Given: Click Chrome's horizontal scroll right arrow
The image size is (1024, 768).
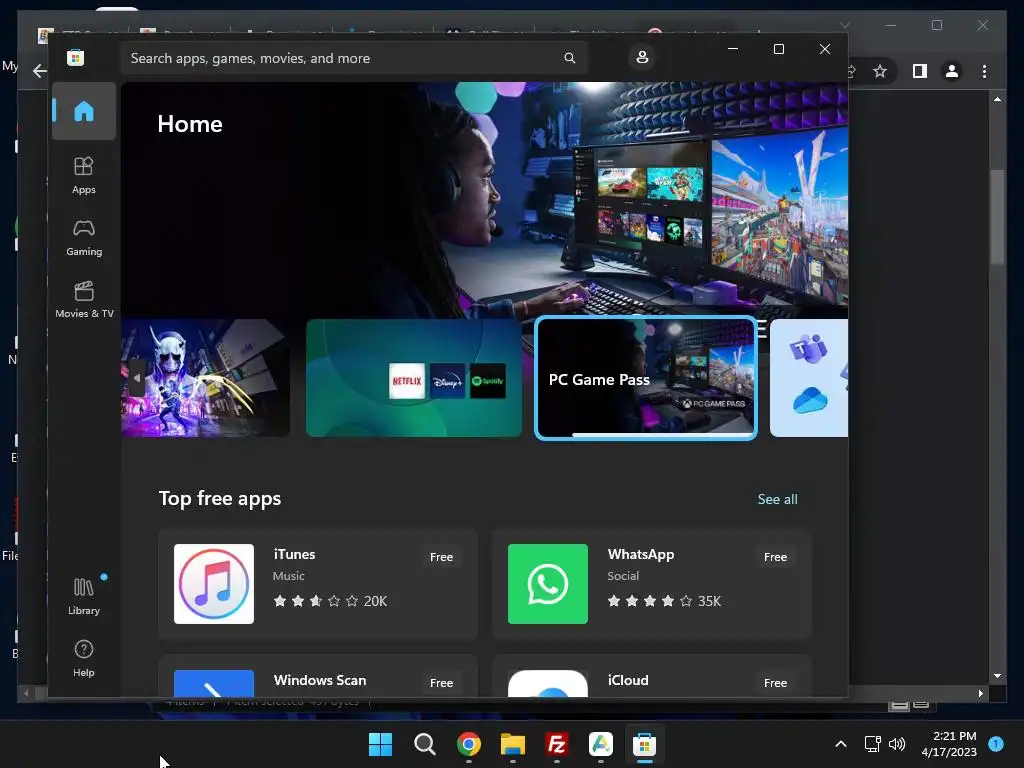Looking at the screenshot, I should [x=981, y=694].
